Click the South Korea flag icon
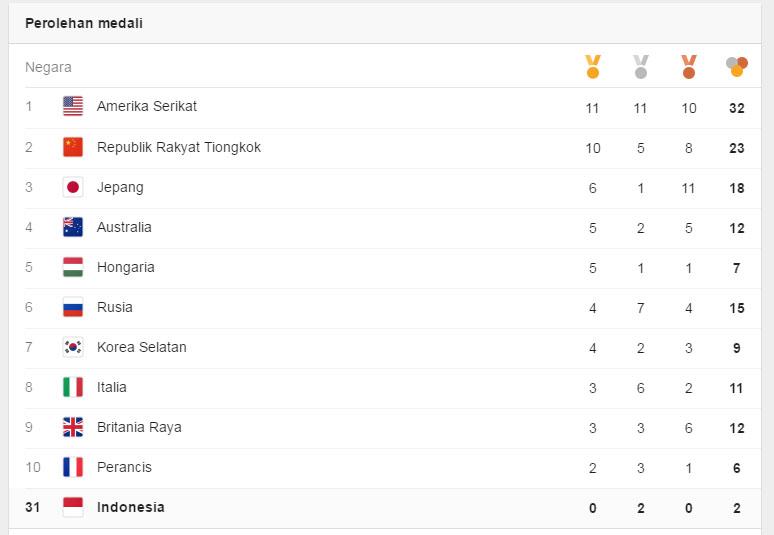Viewport: 774px width, 535px height. 73,347
